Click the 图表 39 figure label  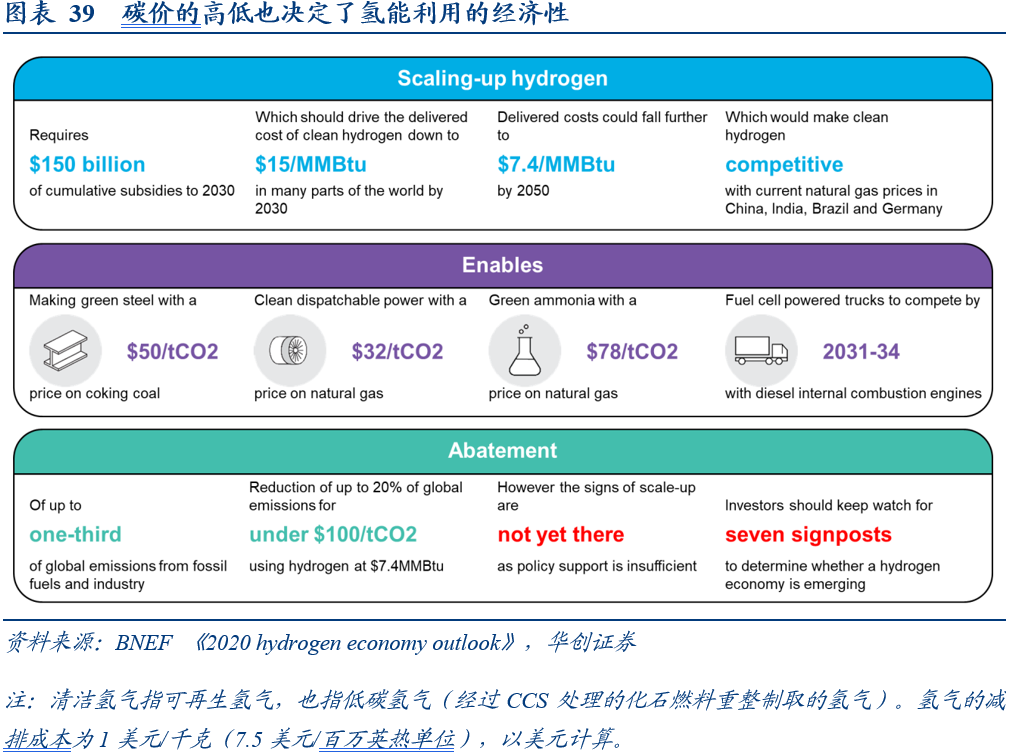click(50, 14)
